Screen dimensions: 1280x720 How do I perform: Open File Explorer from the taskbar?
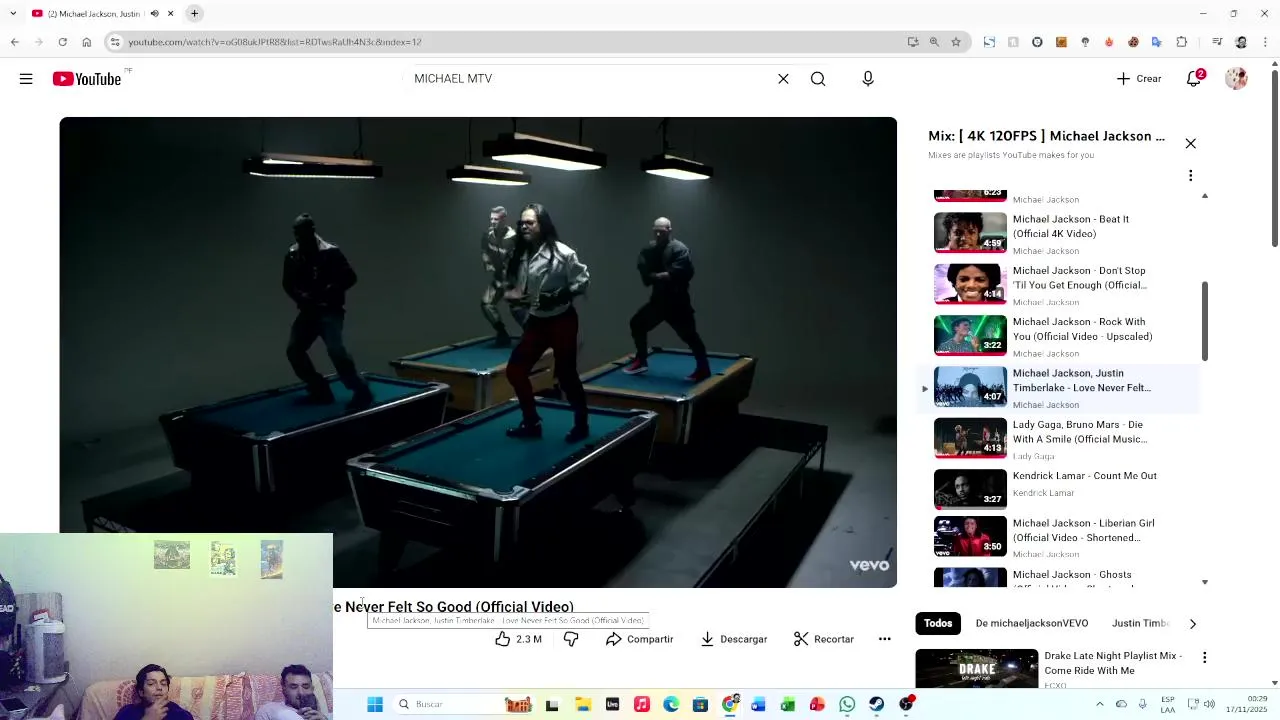tap(583, 705)
